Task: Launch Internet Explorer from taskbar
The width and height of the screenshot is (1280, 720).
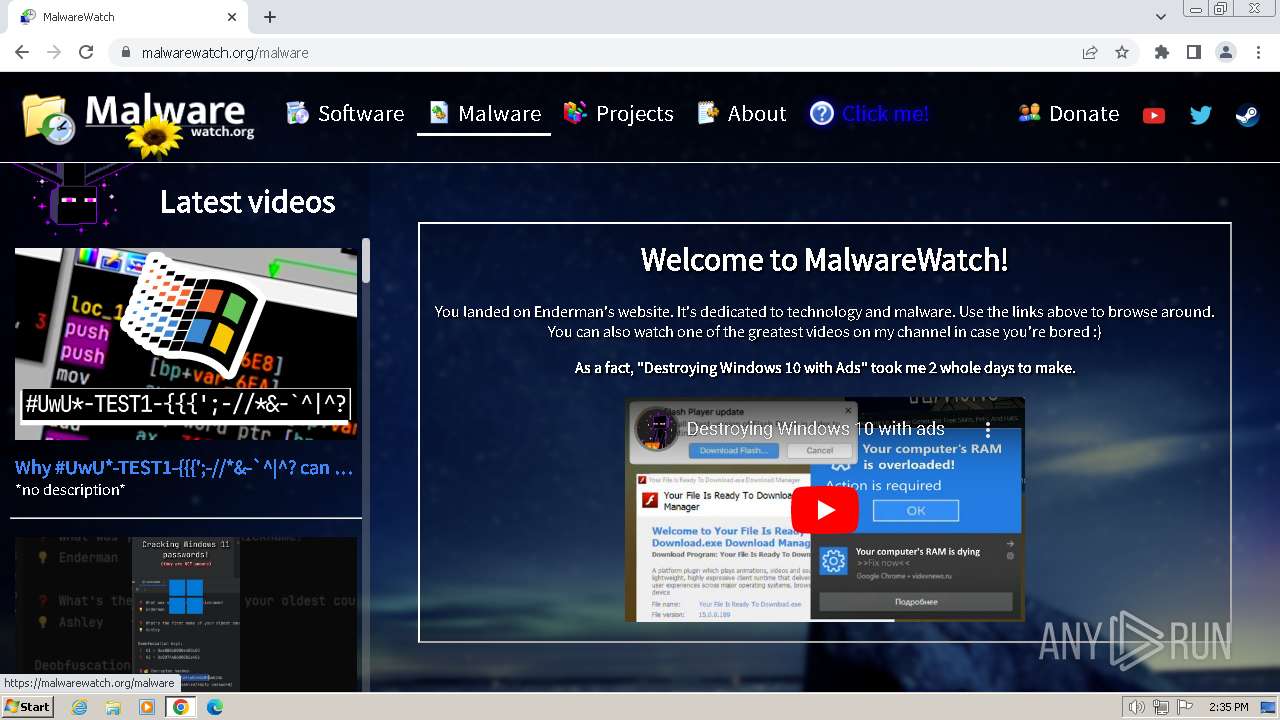Action: pos(79,707)
